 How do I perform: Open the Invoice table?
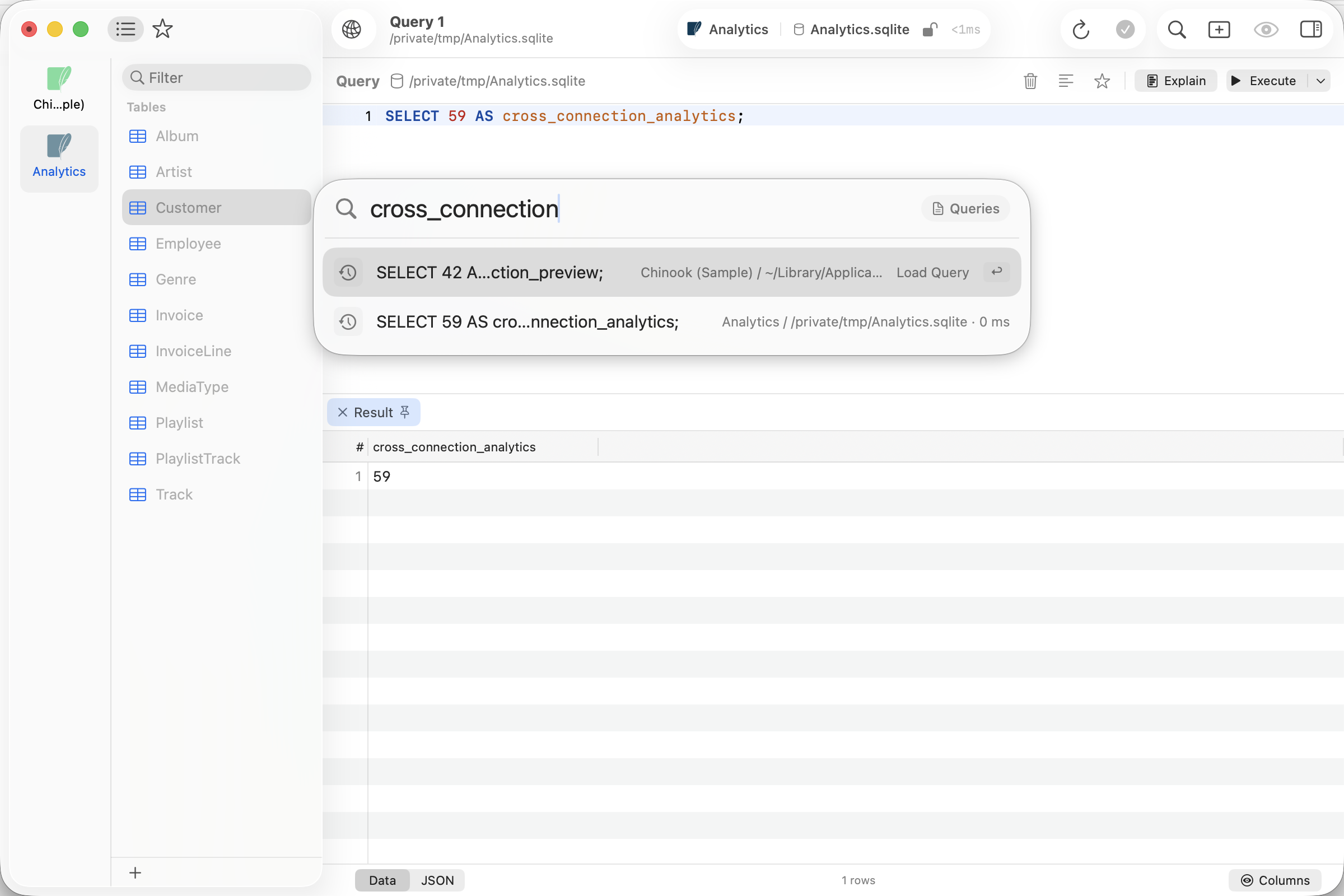pos(217,315)
